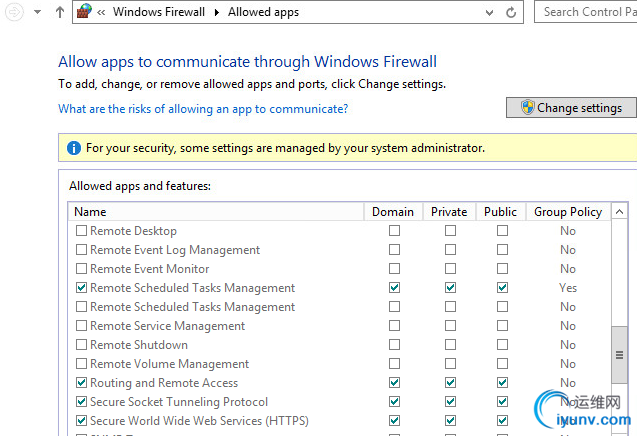Select Allowed apps breadcrumb
The image size is (637, 436).
click(x=263, y=12)
